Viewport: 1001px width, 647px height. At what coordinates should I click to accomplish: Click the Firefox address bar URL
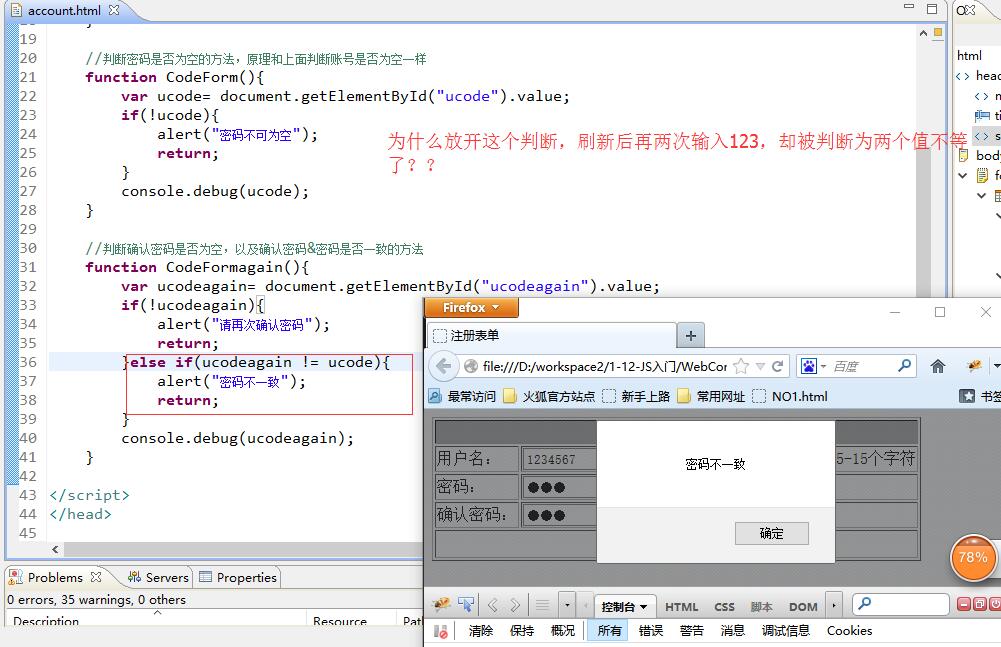(605, 366)
